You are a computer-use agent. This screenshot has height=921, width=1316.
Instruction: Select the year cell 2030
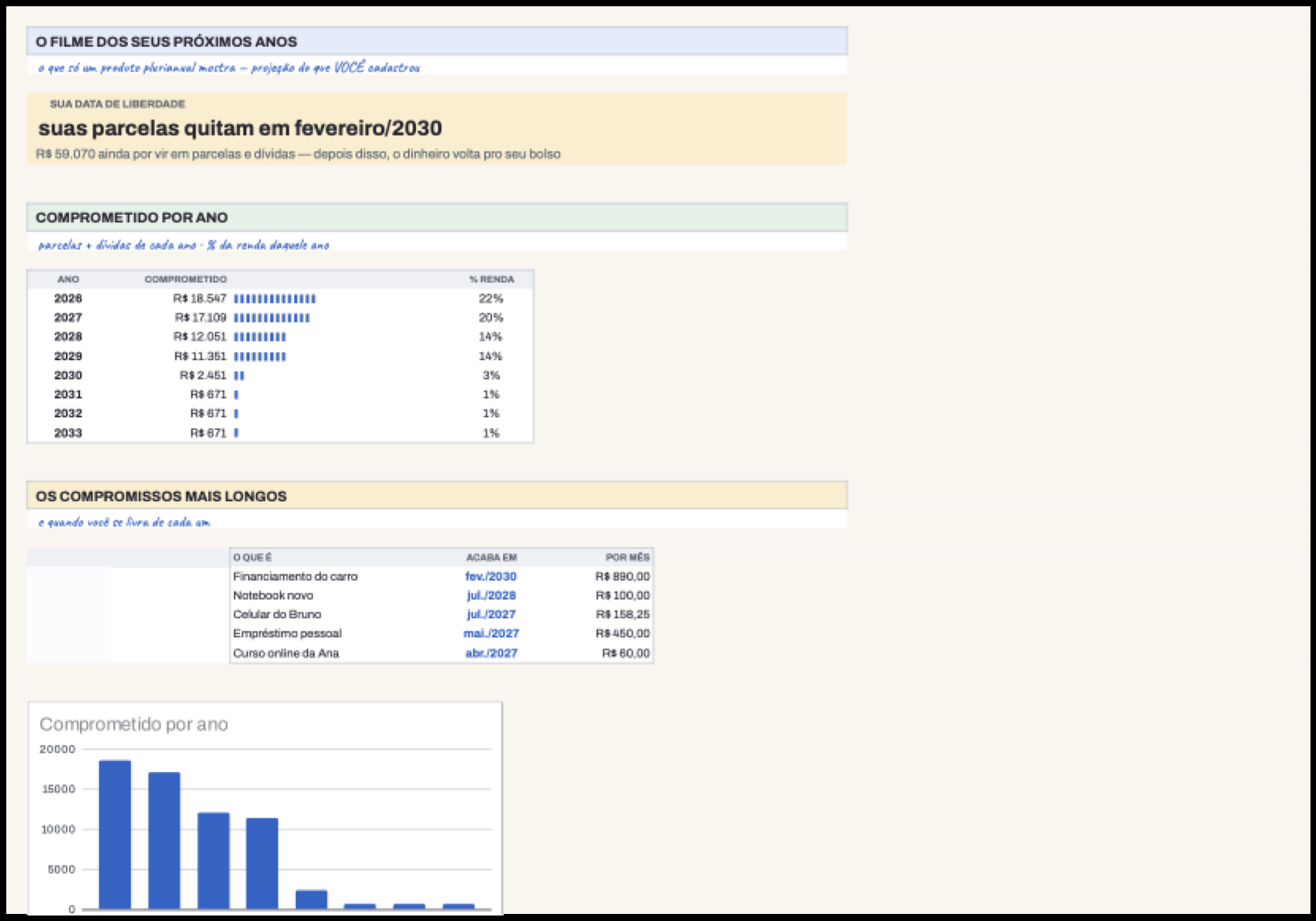click(x=68, y=375)
